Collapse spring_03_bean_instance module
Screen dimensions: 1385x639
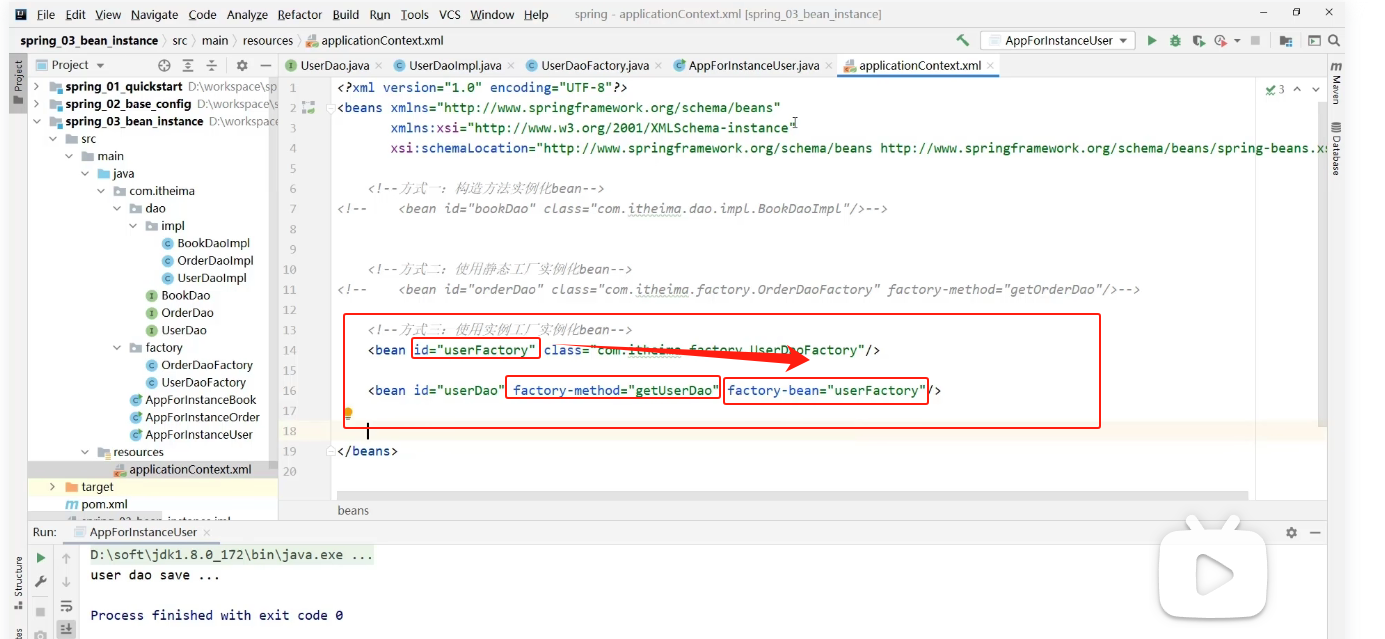point(37,122)
